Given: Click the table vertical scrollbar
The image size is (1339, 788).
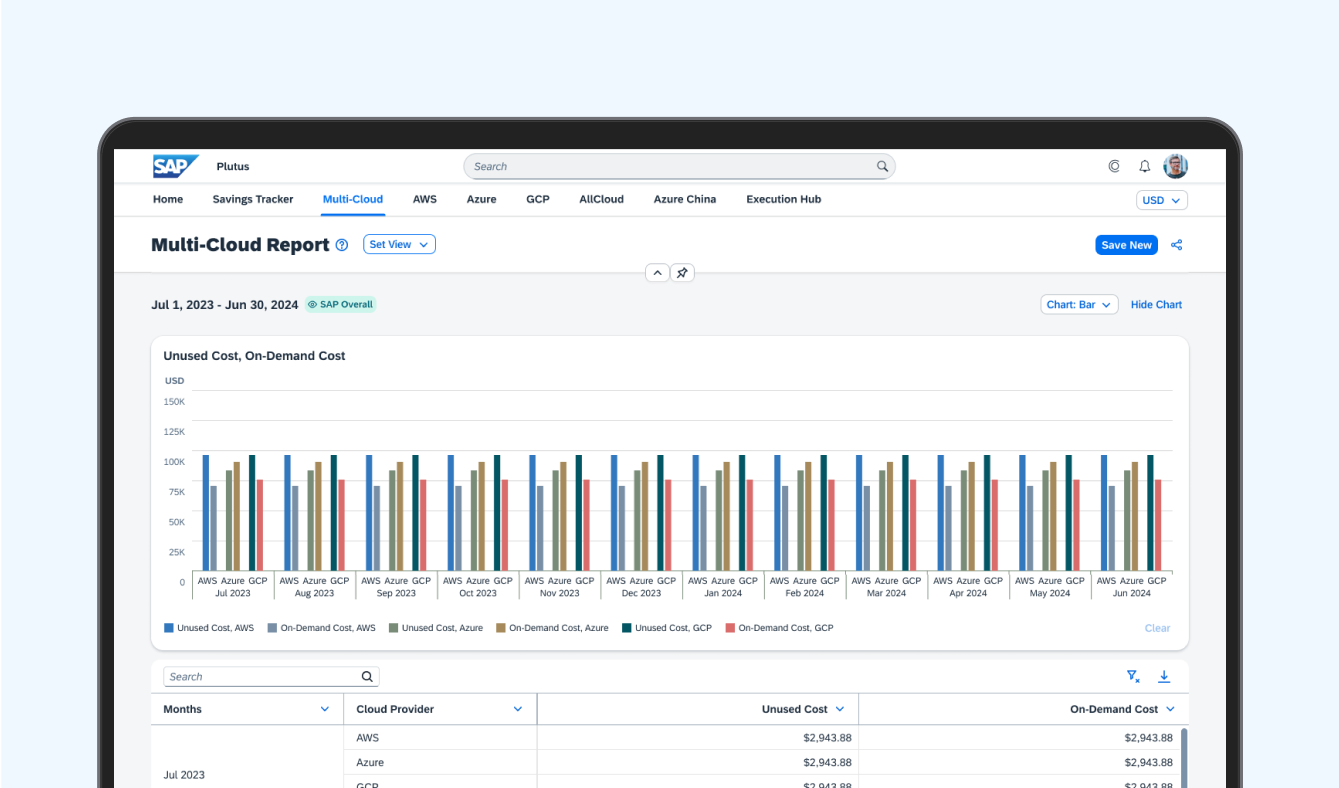Looking at the screenshot, I should point(1184,758).
